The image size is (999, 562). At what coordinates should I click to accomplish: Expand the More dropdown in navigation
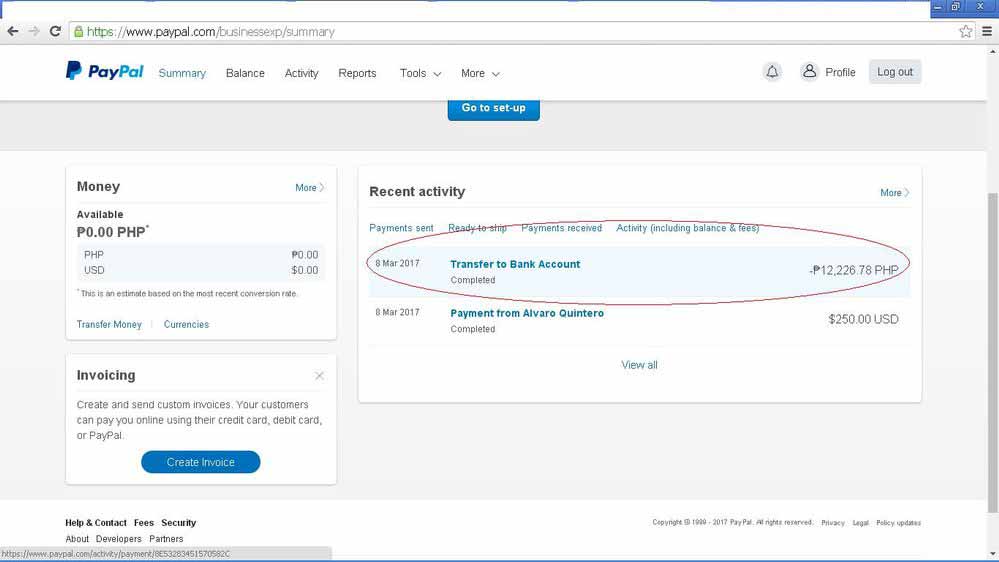click(480, 73)
